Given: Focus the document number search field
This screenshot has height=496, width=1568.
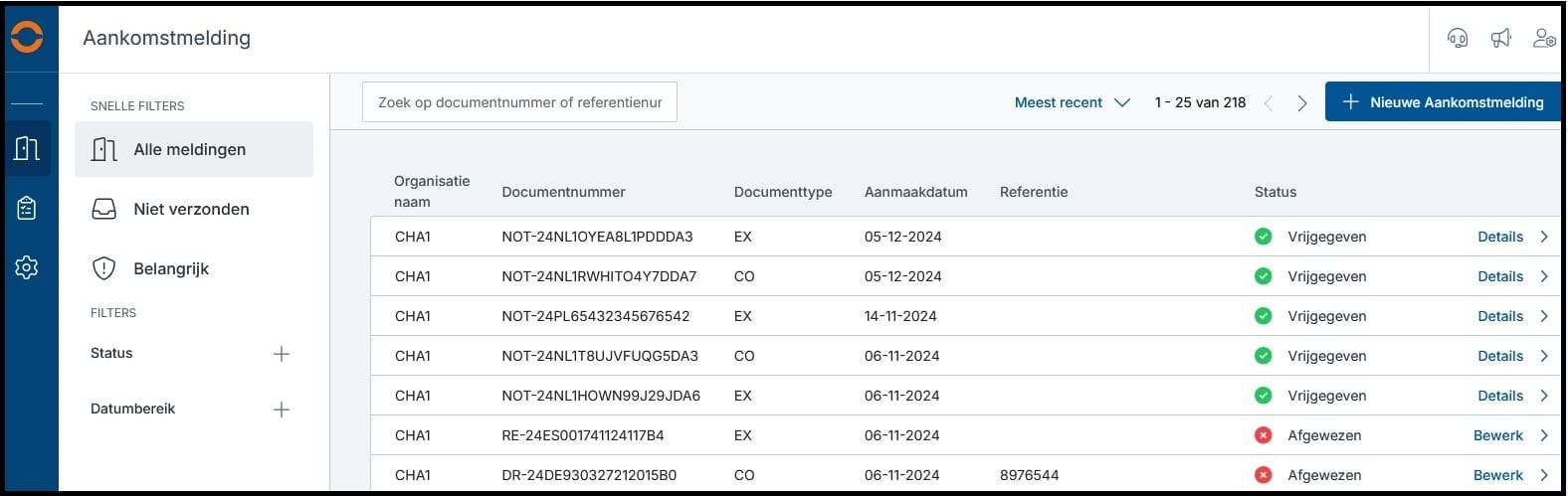Looking at the screenshot, I should pyautogui.click(x=519, y=102).
